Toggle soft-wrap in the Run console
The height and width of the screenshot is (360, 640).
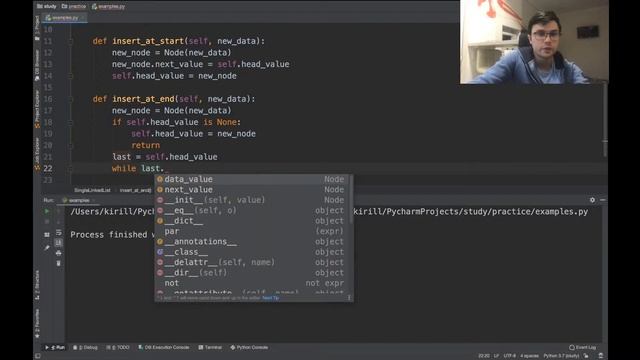point(59,232)
